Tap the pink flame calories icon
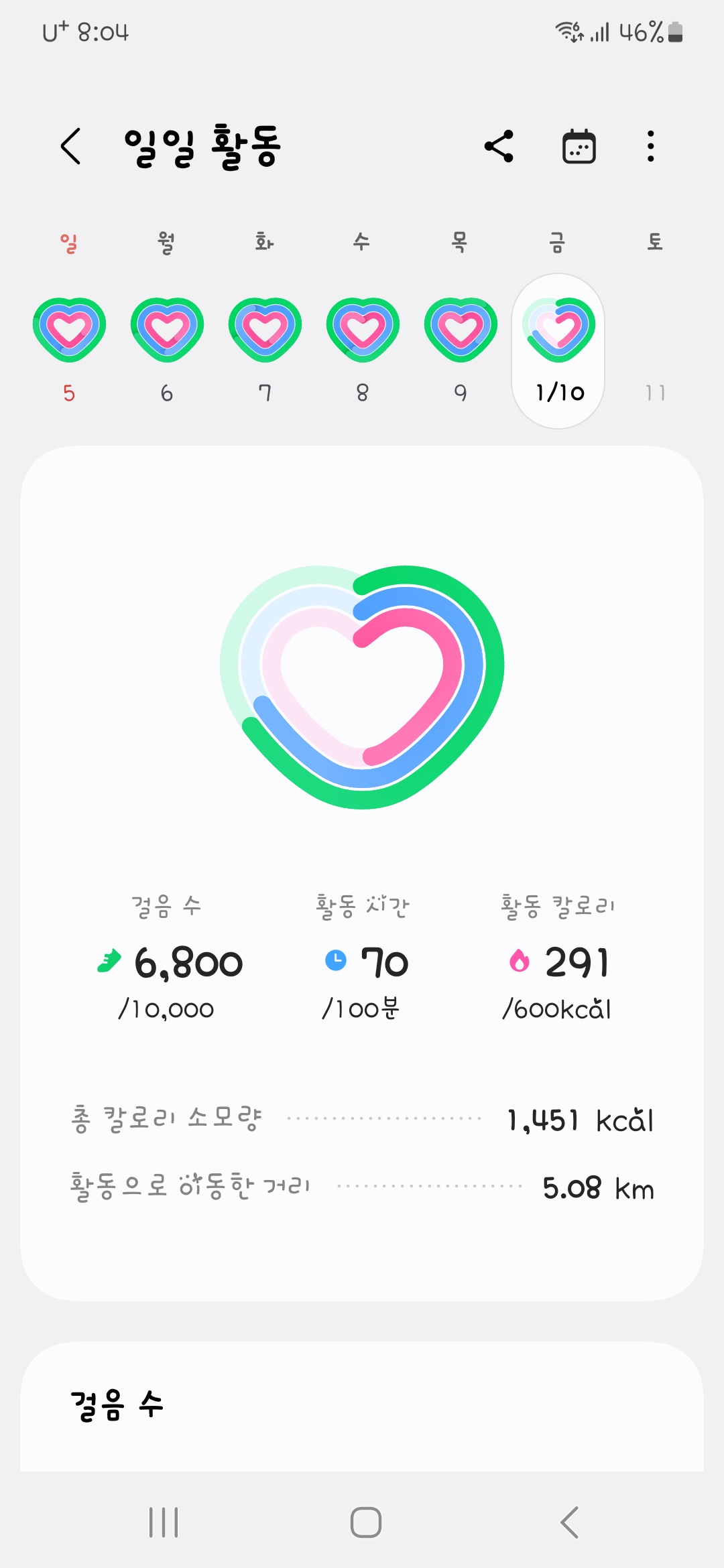Screen dimensions: 724x1568 (x=520, y=961)
